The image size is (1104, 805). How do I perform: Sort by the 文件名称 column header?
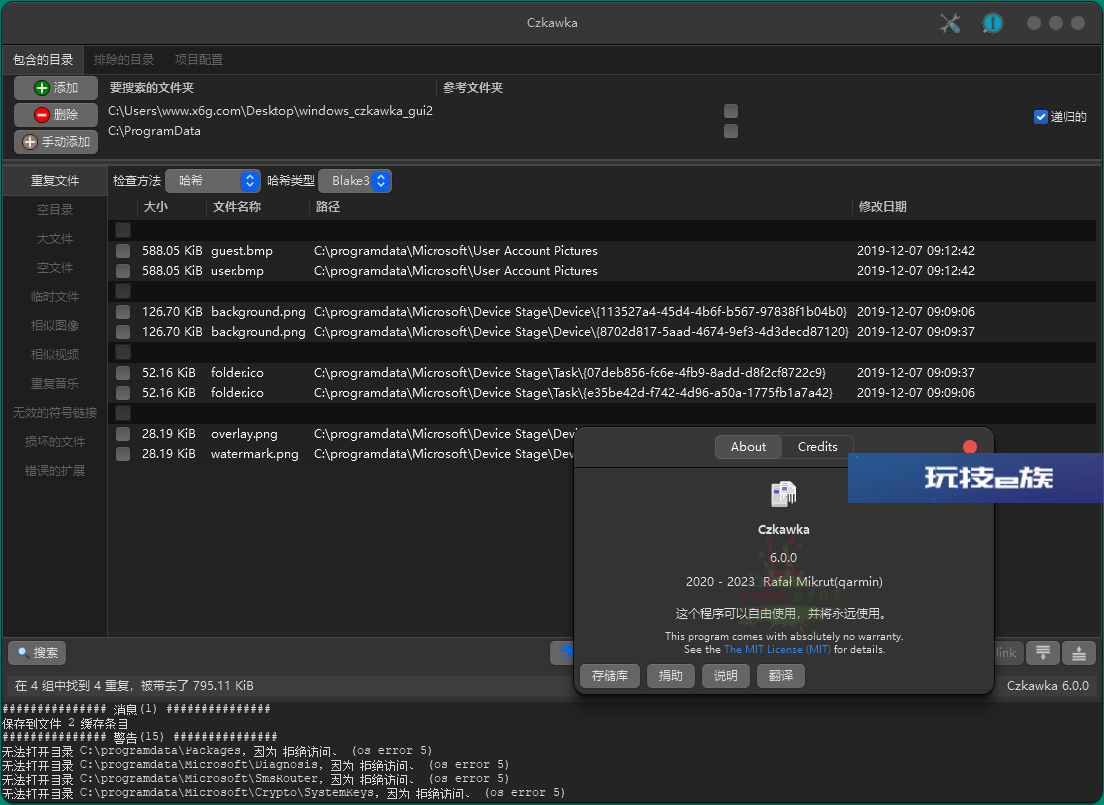click(x=258, y=207)
